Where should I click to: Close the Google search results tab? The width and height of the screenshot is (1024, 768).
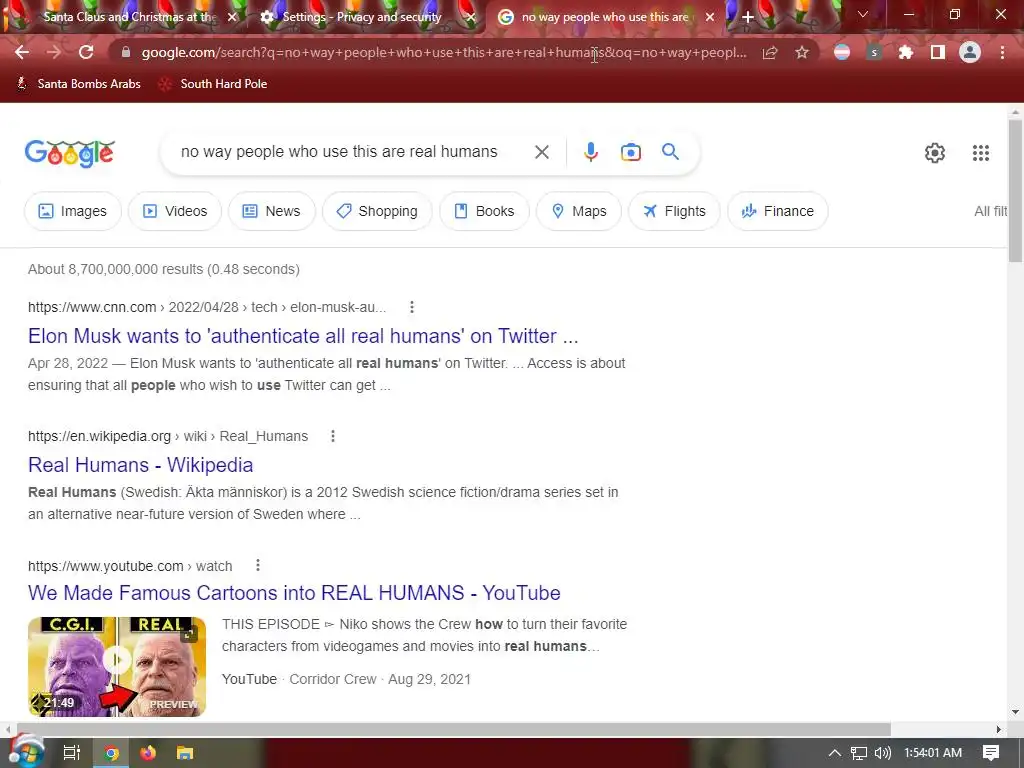[x=710, y=18]
